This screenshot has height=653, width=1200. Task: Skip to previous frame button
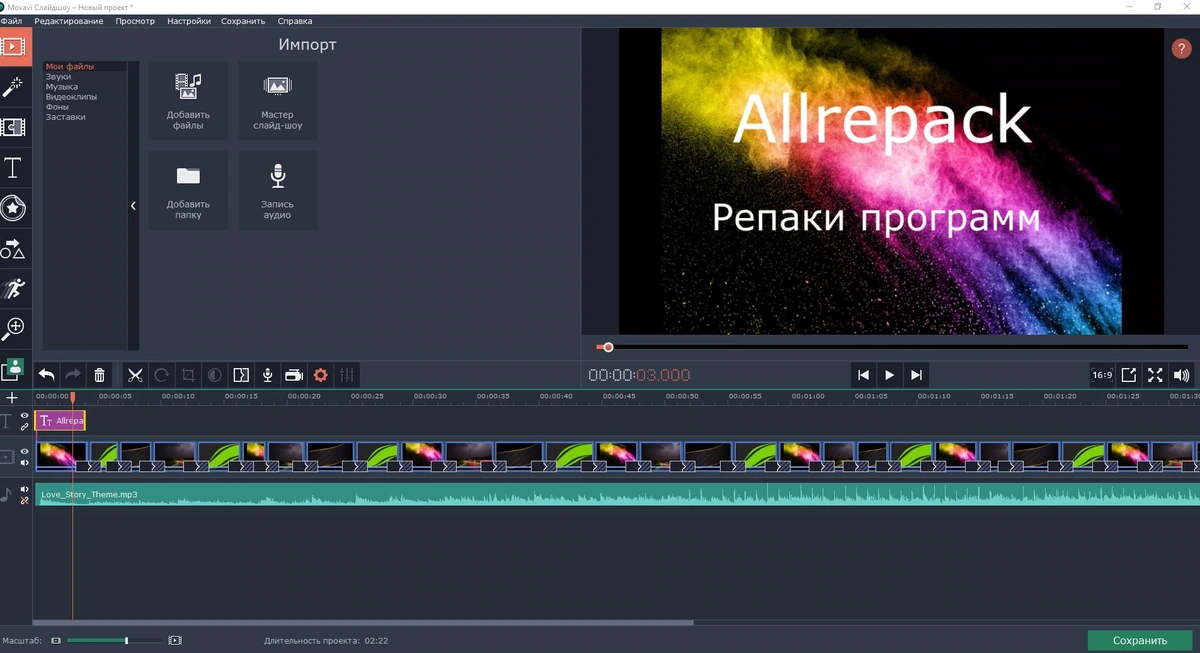tap(863, 375)
